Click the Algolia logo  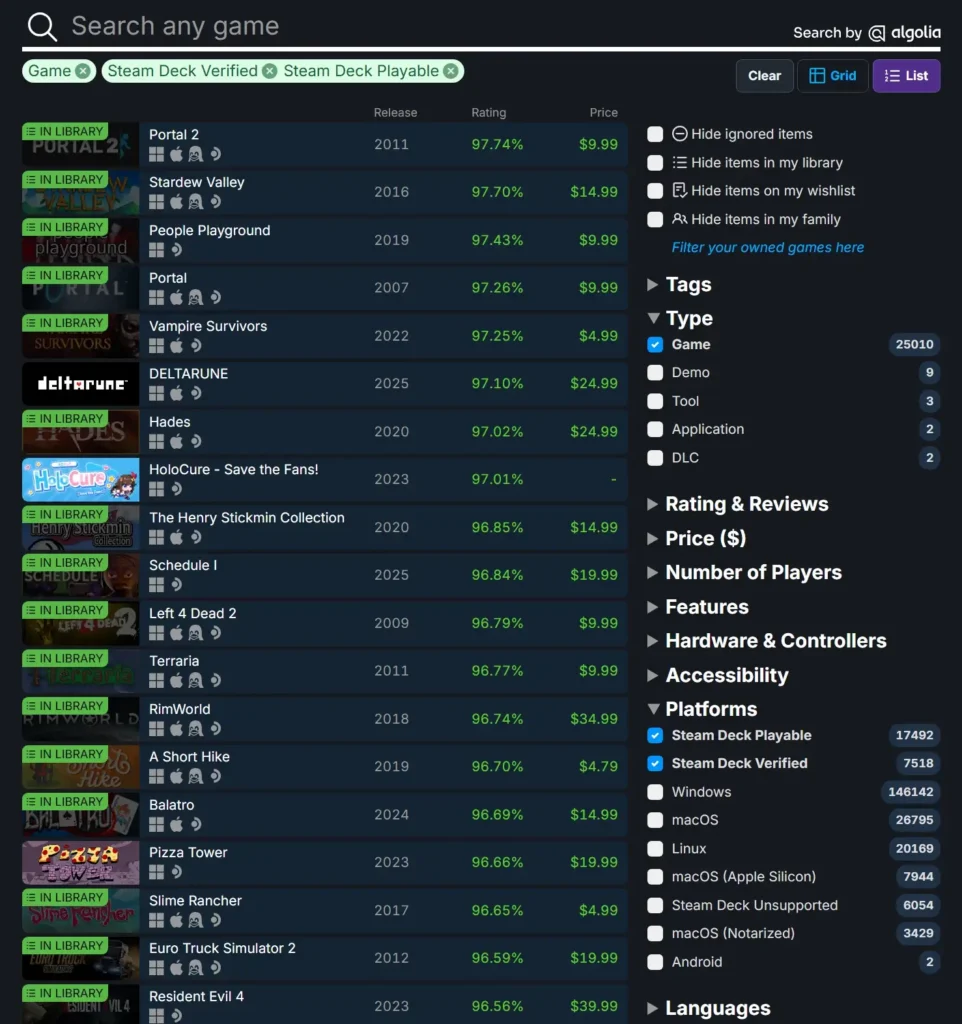[x=905, y=33]
